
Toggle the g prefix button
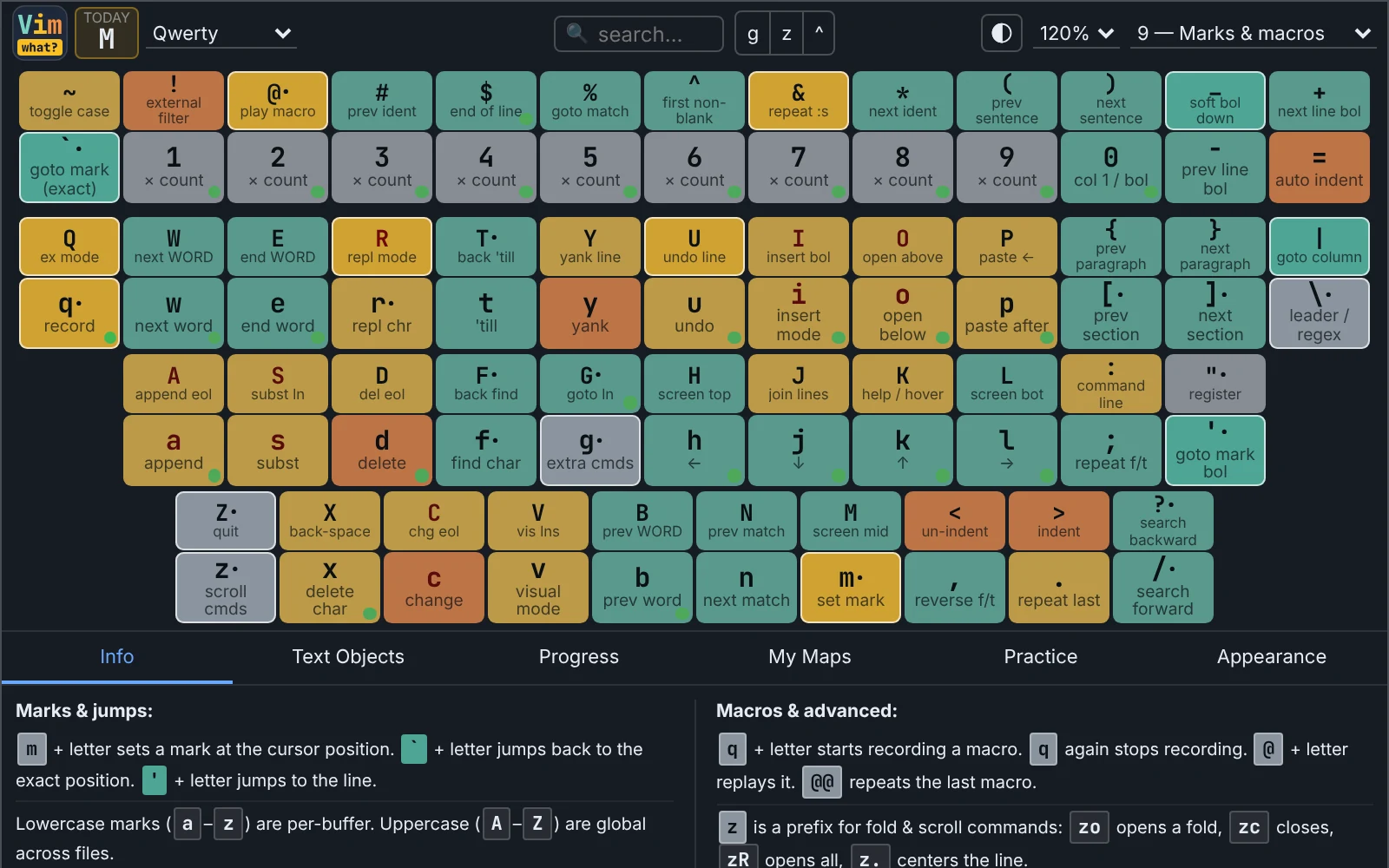[x=753, y=34]
